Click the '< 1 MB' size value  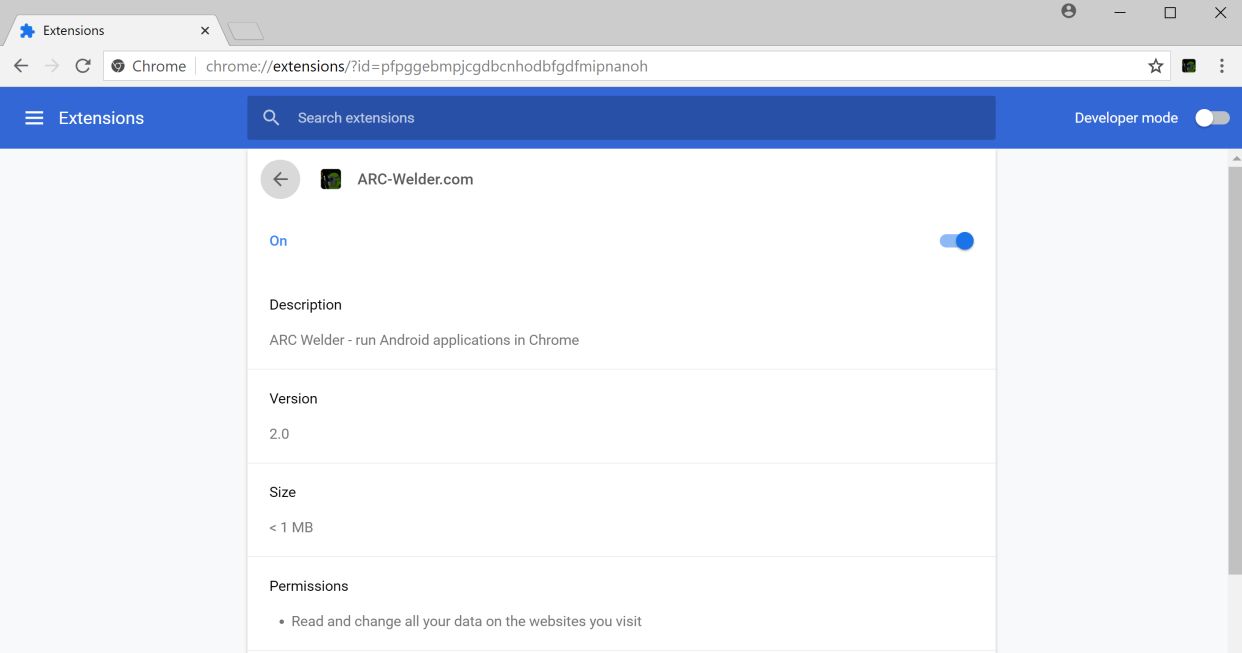click(x=291, y=527)
